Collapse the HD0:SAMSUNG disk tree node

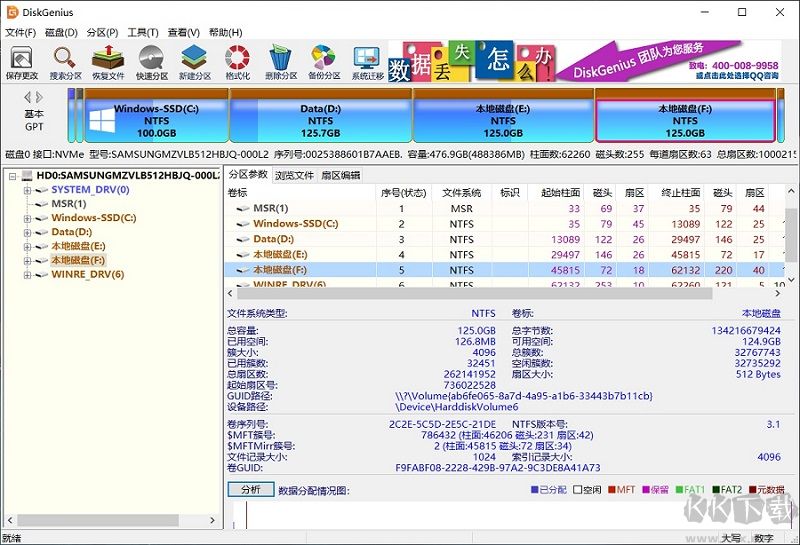pos(12,175)
